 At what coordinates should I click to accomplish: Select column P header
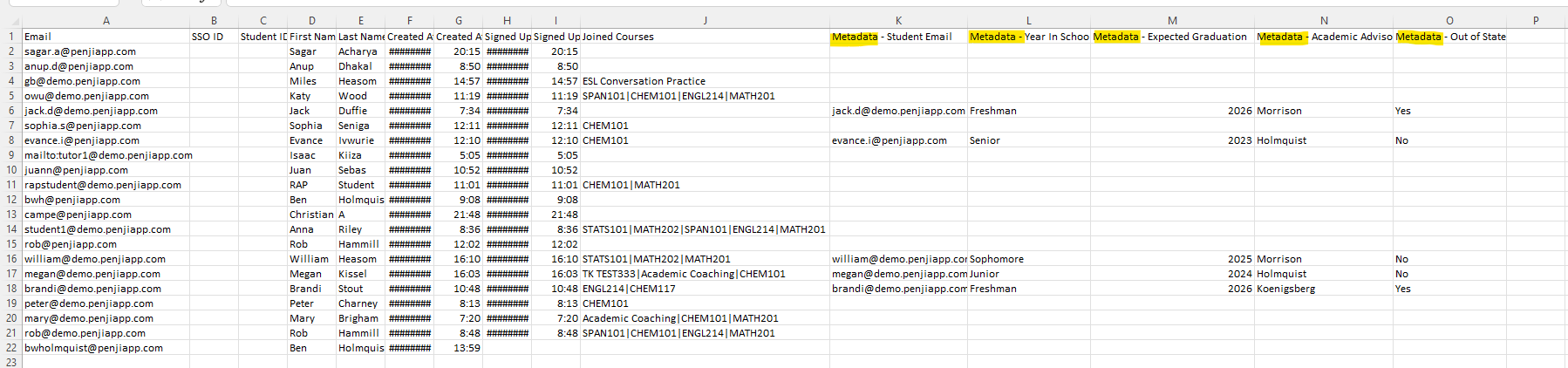pyautogui.click(x=1536, y=20)
